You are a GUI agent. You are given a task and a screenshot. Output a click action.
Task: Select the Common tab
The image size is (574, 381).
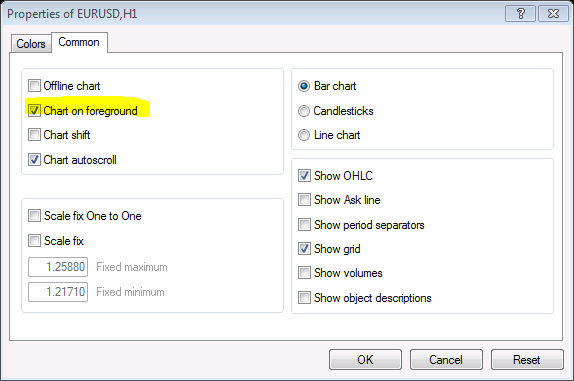[x=79, y=42]
